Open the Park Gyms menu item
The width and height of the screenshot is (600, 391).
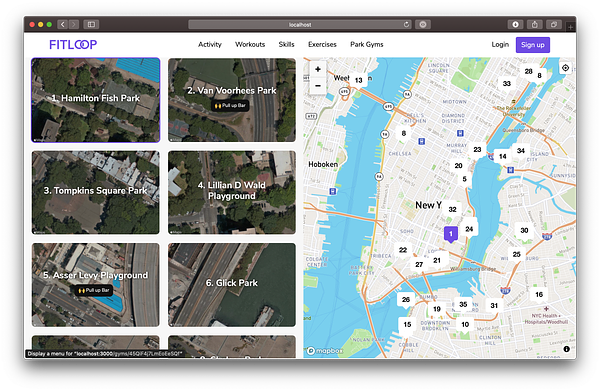coord(367,44)
